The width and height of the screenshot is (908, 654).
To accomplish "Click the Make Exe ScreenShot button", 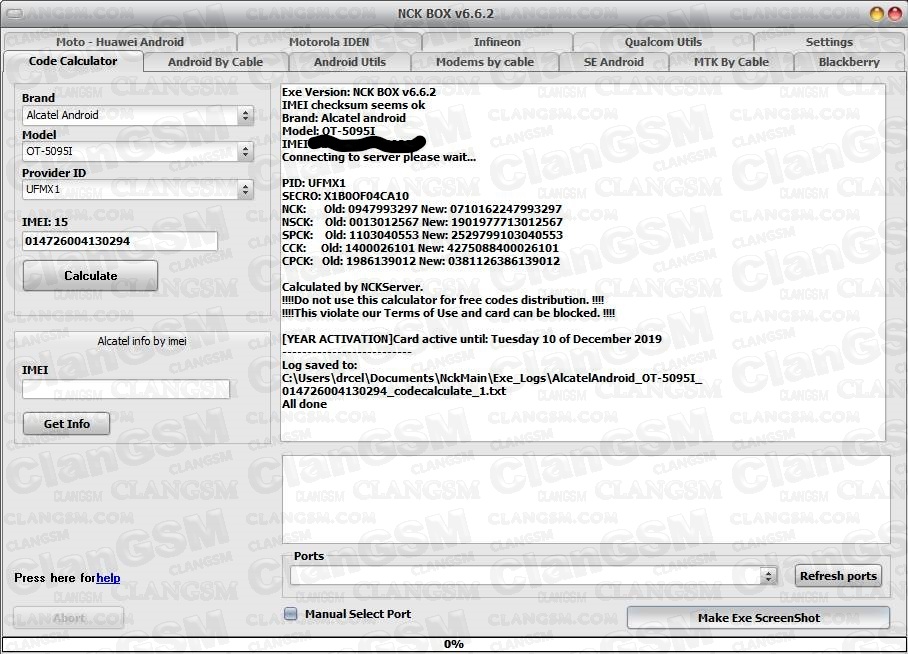I will tap(758, 618).
